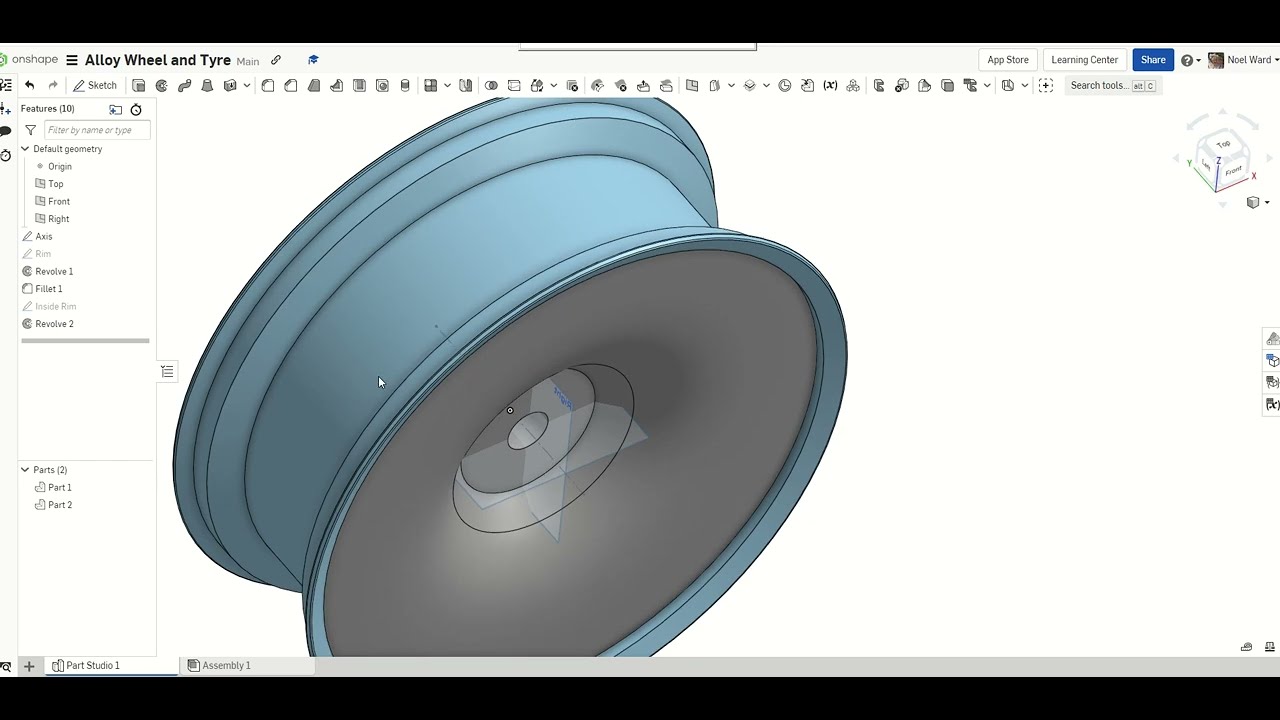Select the Revolve tool in toolbar
1280x720 pixels.
[x=162, y=86]
